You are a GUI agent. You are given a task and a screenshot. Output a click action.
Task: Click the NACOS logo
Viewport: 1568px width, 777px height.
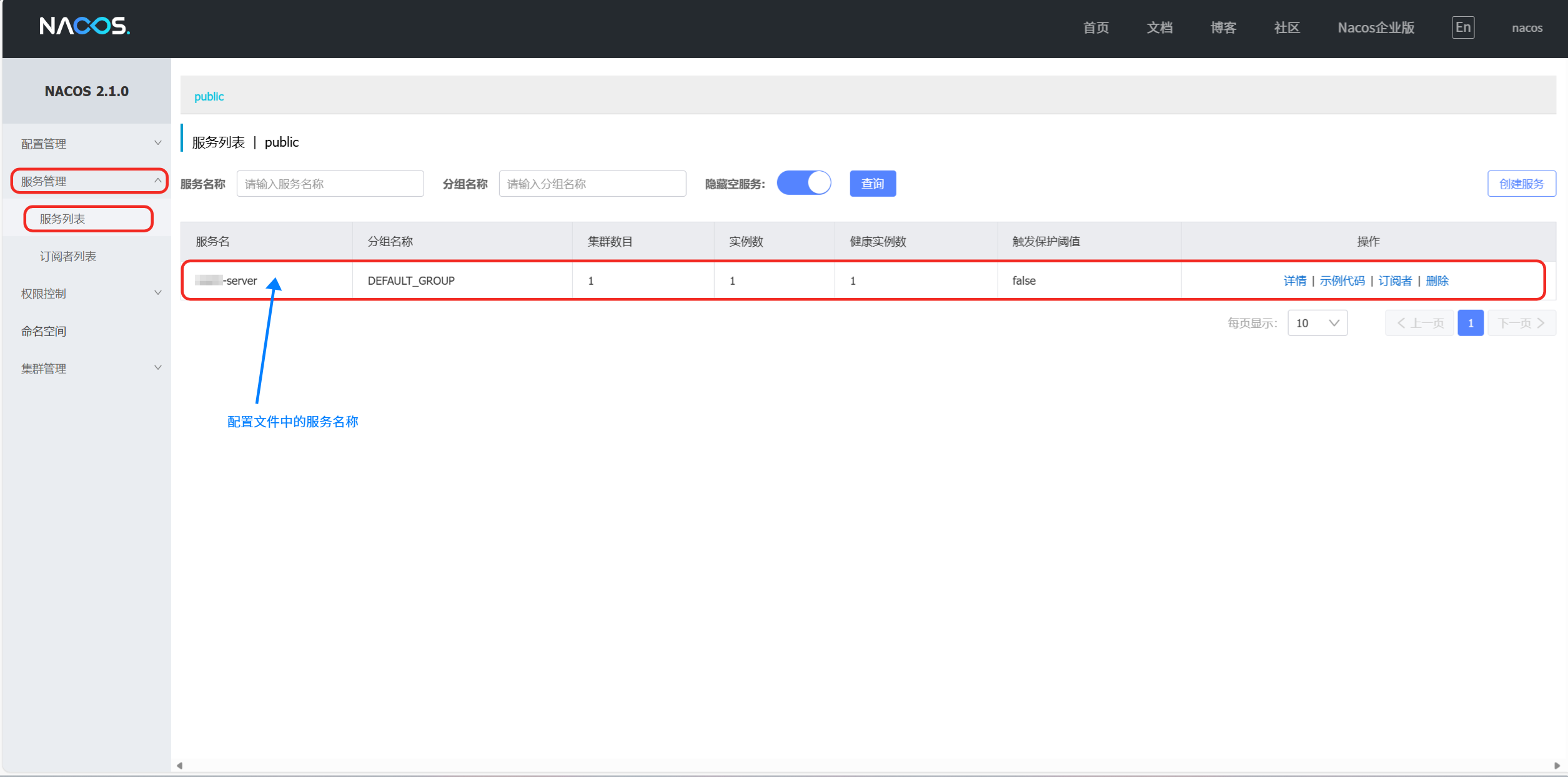(x=84, y=26)
